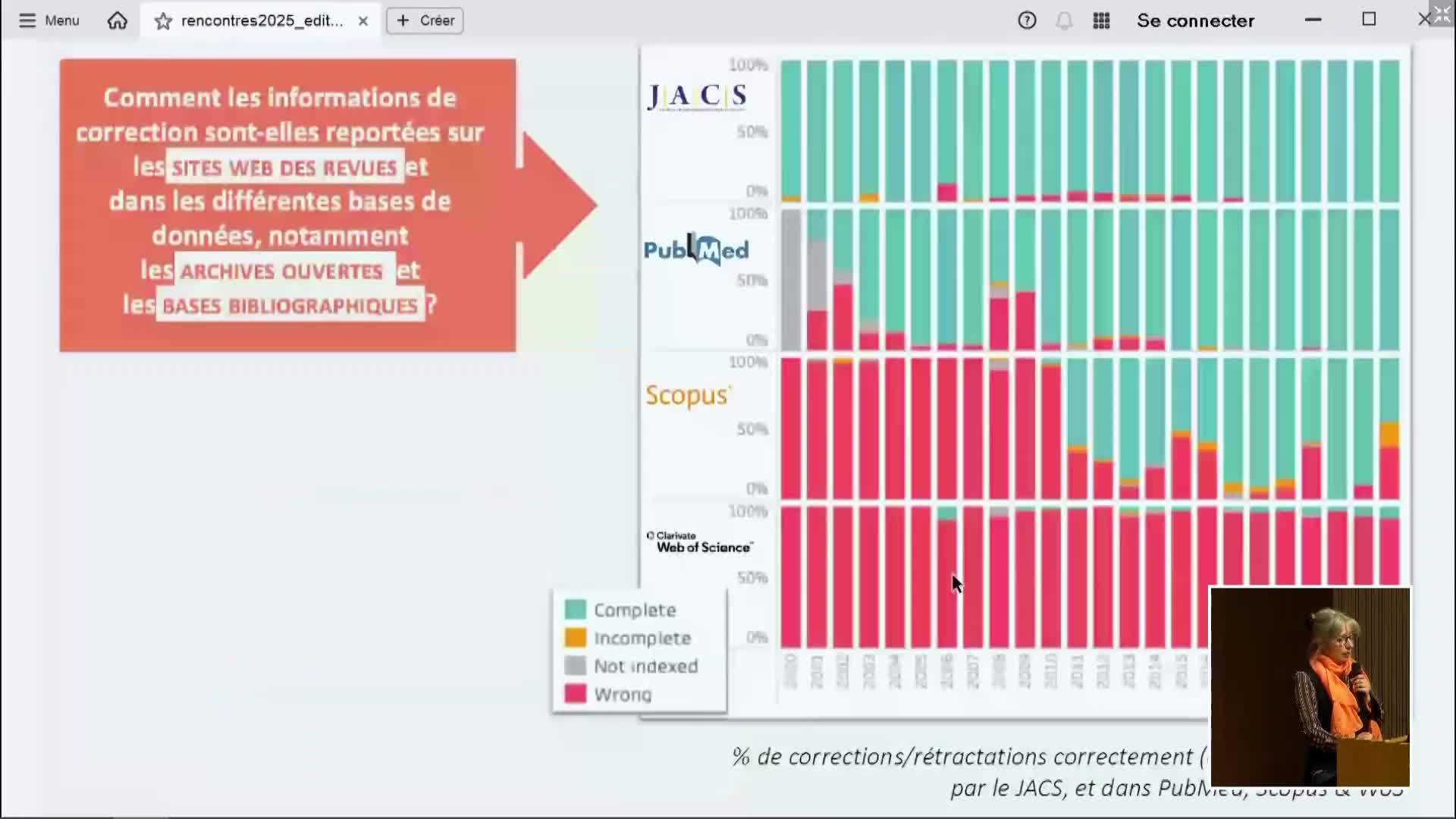Click the Clarivate Web of Science logo
The width and height of the screenshot is (1456, 819).
pyautogui.click(x=699, y=542)
